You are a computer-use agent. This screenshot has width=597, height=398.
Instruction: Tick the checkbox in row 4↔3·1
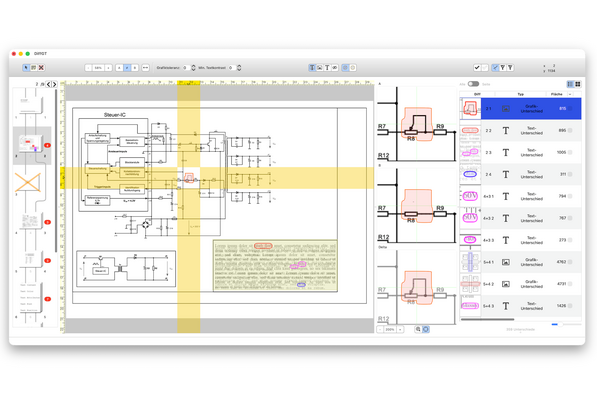point(570,196)
